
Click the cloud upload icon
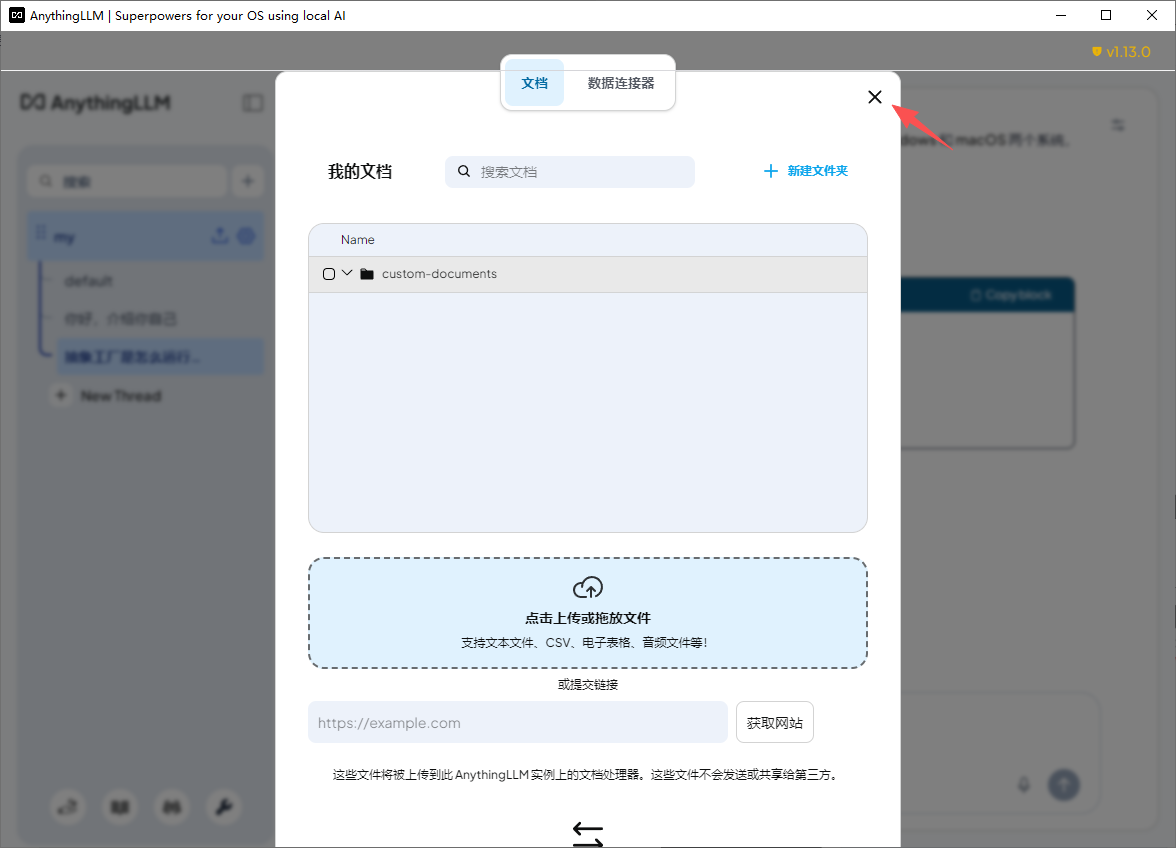point(588,587)
